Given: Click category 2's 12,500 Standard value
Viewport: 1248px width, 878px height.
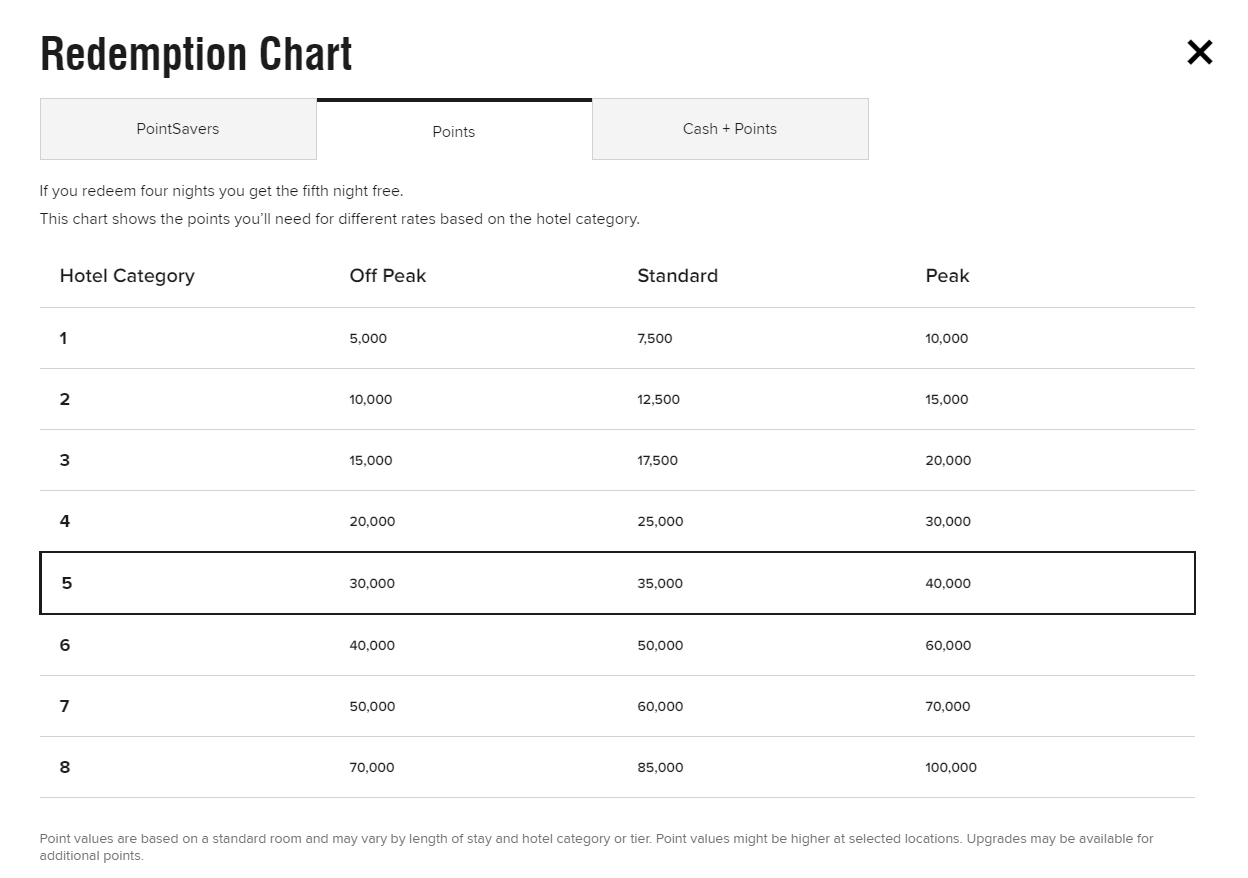Looking at the screenshot, I should pyautogui.click(x=658, y=399).
